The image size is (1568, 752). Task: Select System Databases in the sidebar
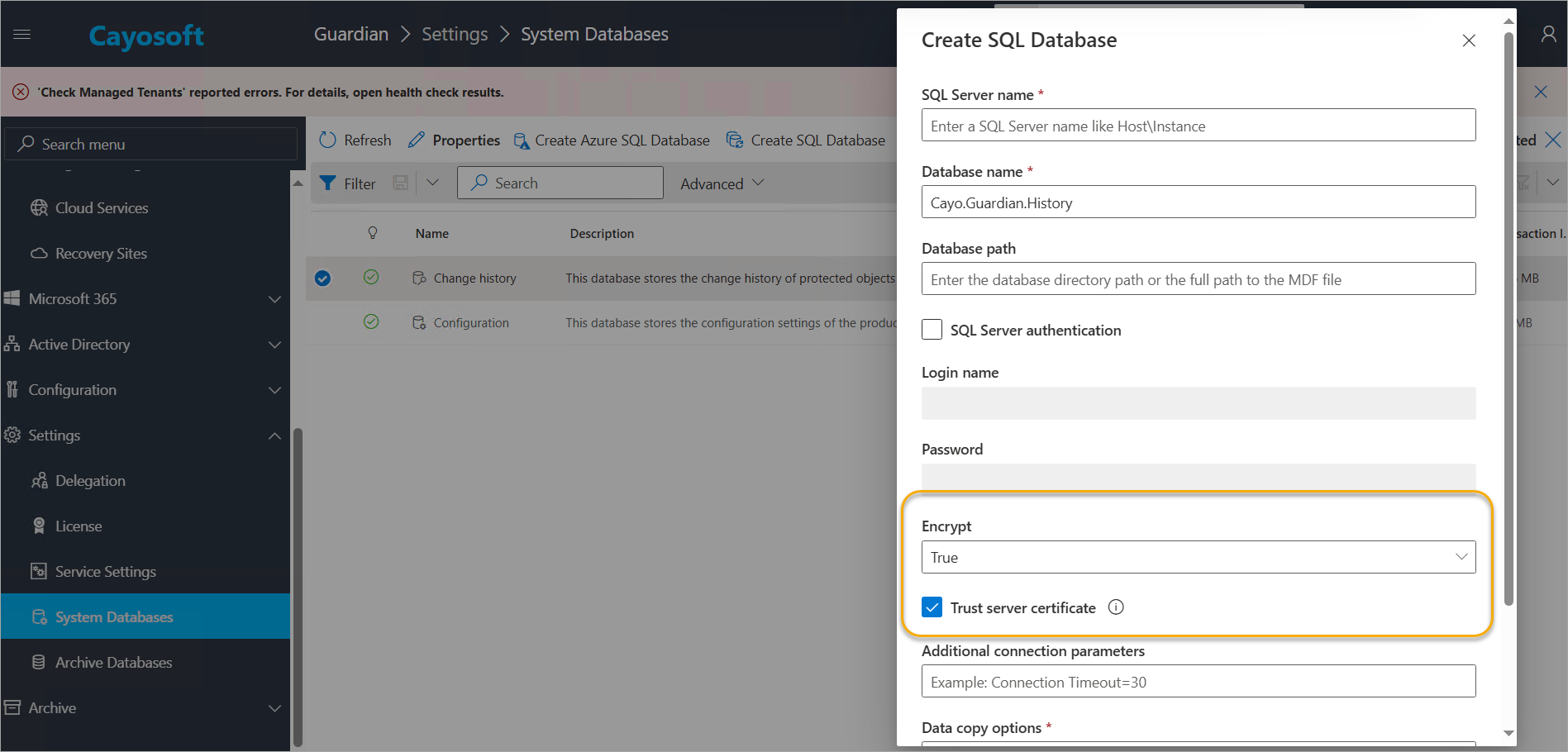145,616
